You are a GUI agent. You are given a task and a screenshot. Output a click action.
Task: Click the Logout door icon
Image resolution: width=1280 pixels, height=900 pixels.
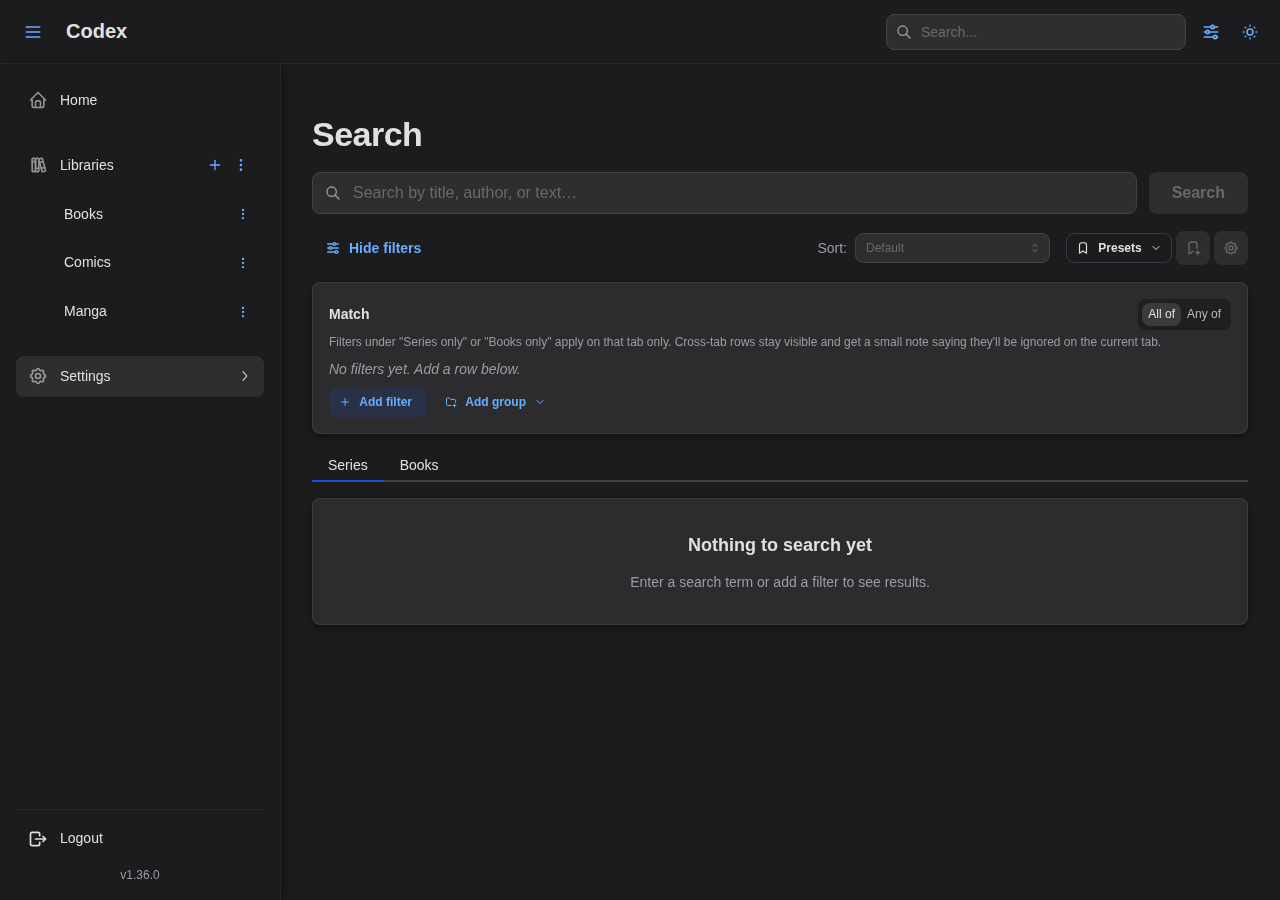tap(38, 839)
